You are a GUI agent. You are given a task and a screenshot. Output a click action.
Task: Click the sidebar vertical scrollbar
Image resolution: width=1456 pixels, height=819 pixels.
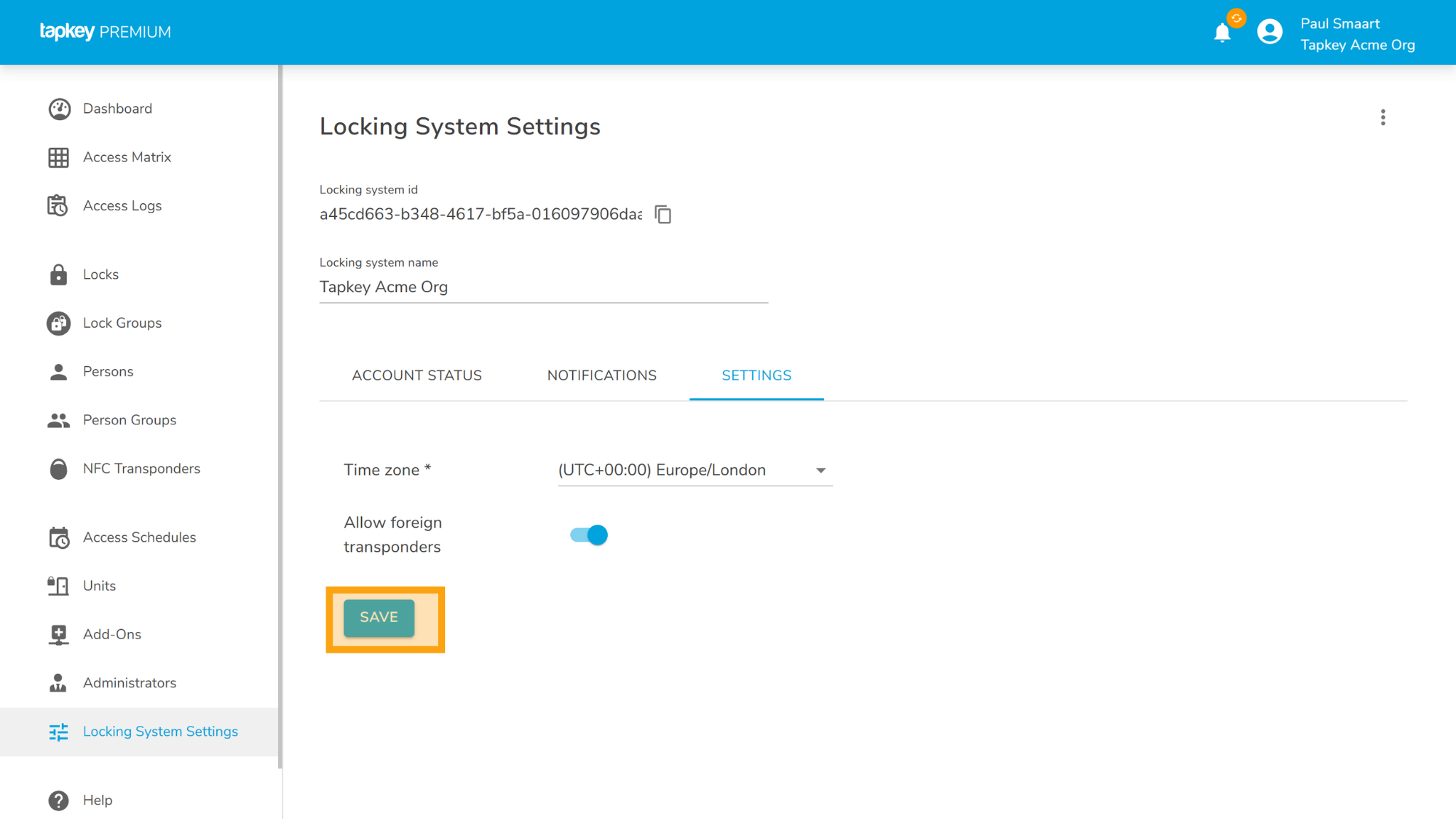point(280,417)
